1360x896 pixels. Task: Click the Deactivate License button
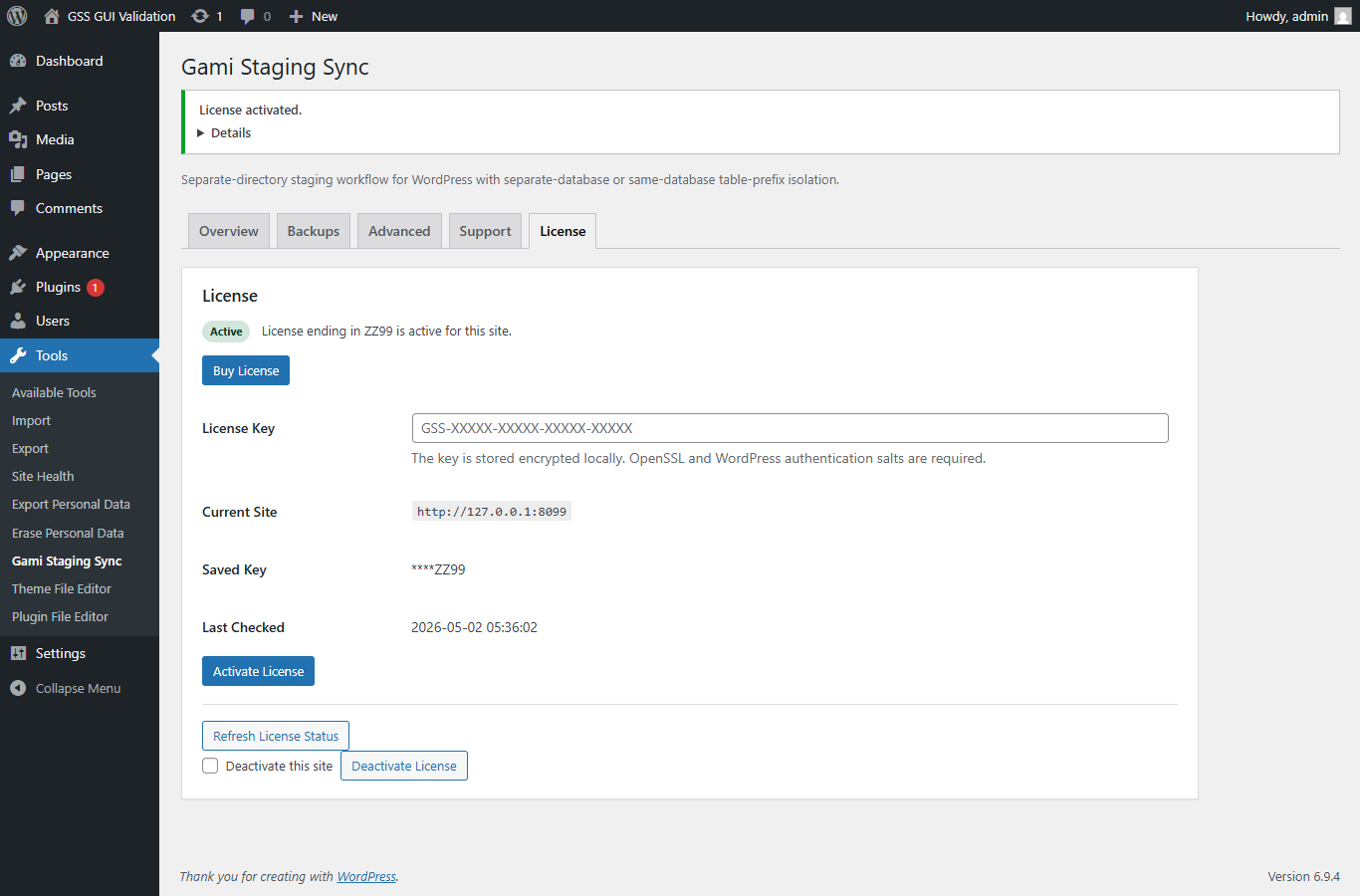404,766
